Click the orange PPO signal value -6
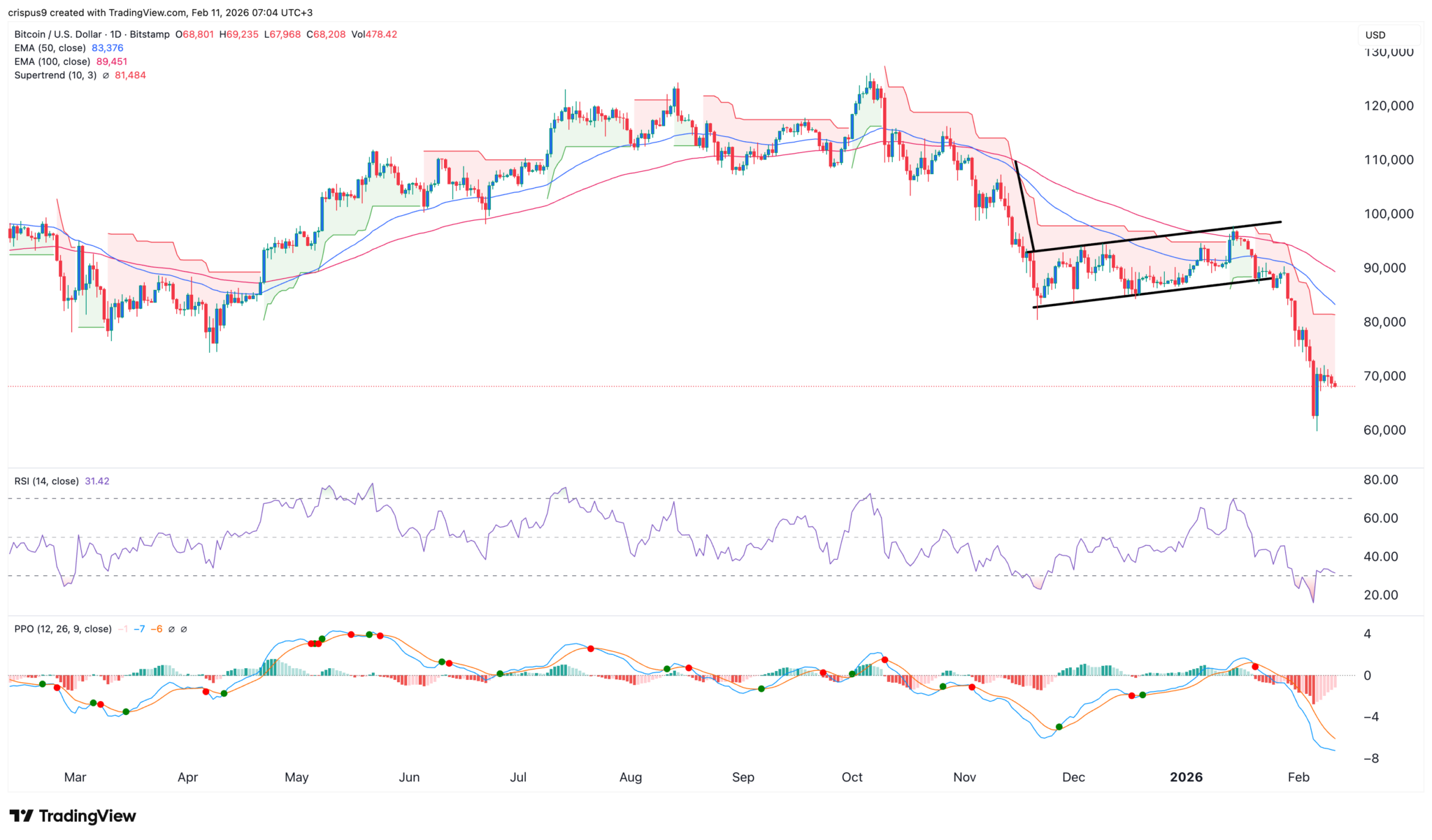Viewport: 1432px width, 840px height. [x=157, y=629]
